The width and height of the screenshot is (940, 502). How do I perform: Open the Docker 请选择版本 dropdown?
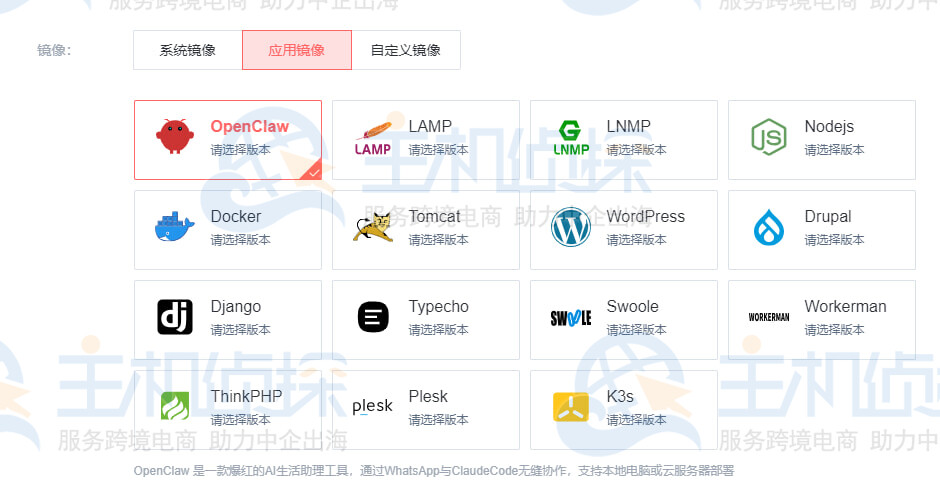240,240
